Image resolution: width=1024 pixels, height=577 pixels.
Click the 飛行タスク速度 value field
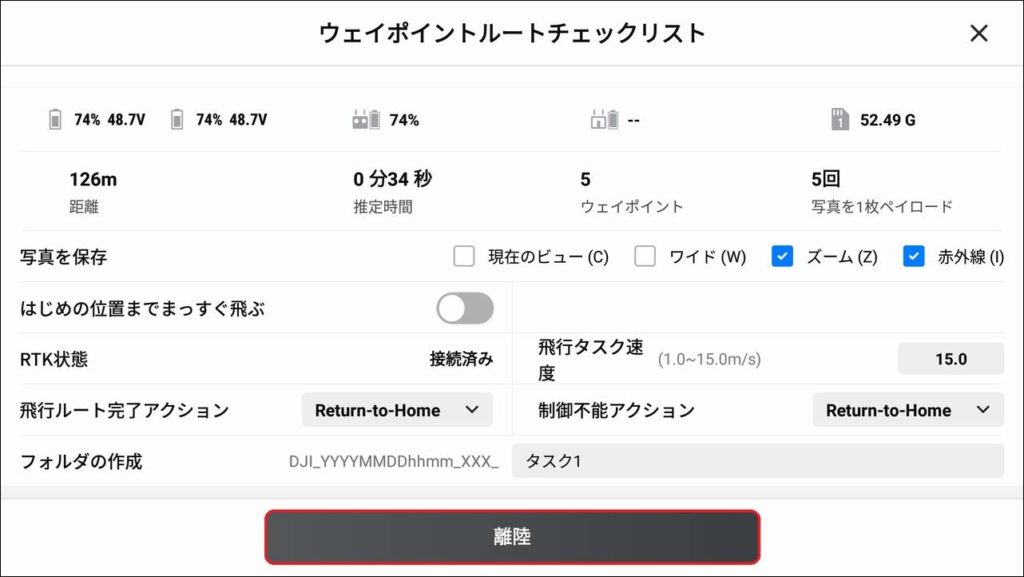(x=950, y=359)
